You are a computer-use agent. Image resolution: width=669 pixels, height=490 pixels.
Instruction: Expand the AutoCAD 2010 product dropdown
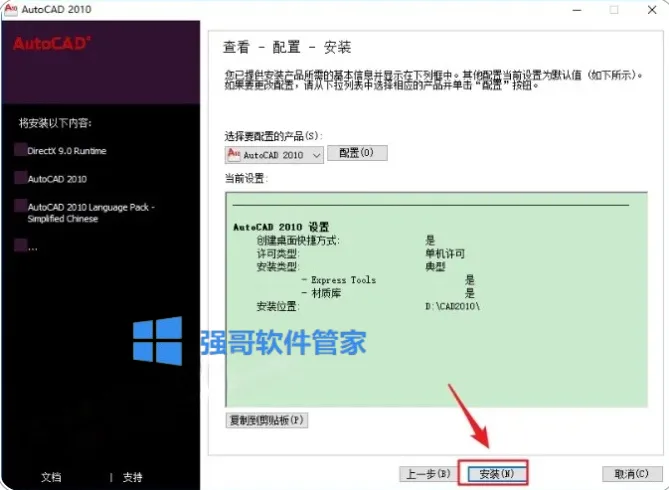click(x=274, y=155)
